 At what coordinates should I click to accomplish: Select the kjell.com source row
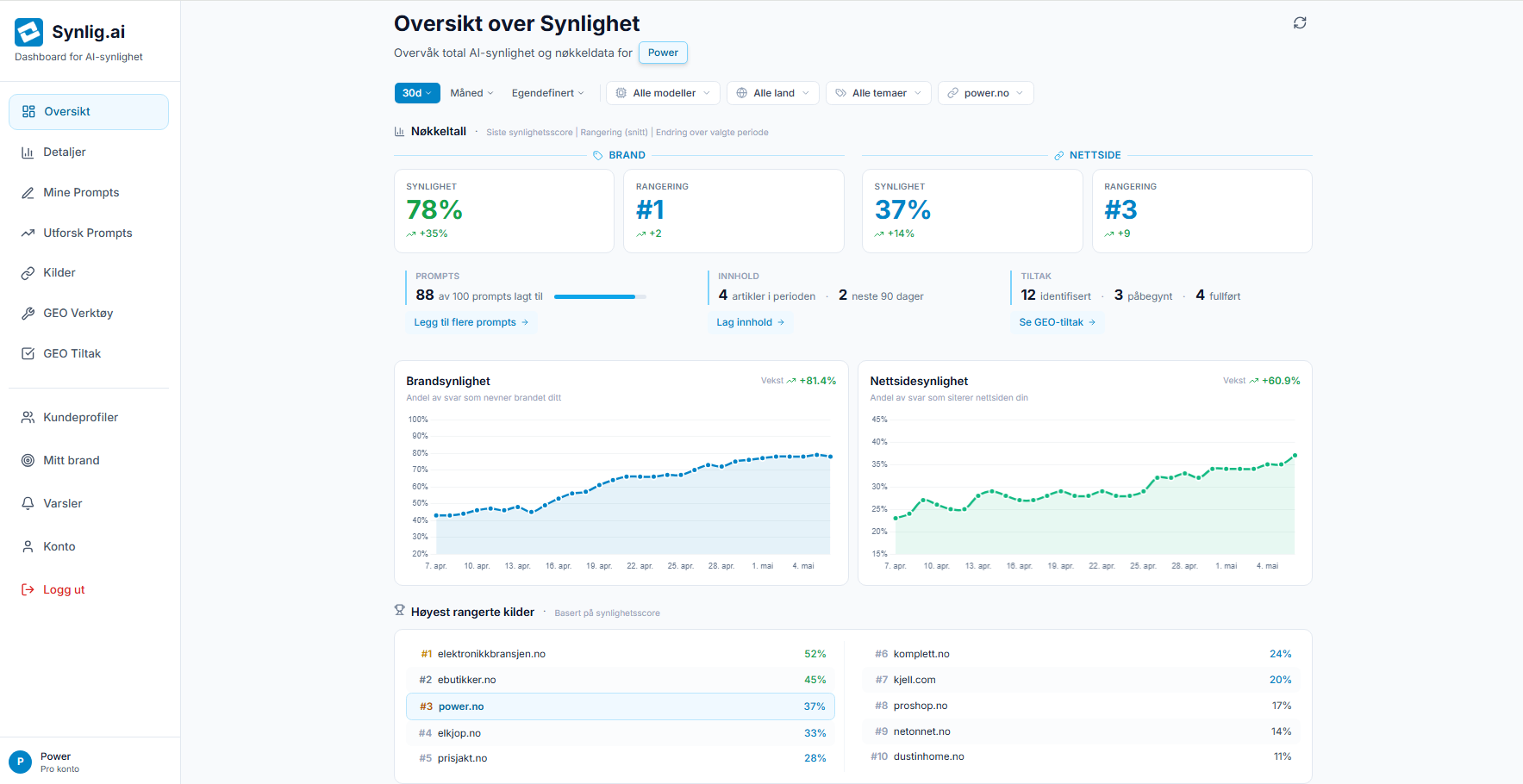point(1081,680)
